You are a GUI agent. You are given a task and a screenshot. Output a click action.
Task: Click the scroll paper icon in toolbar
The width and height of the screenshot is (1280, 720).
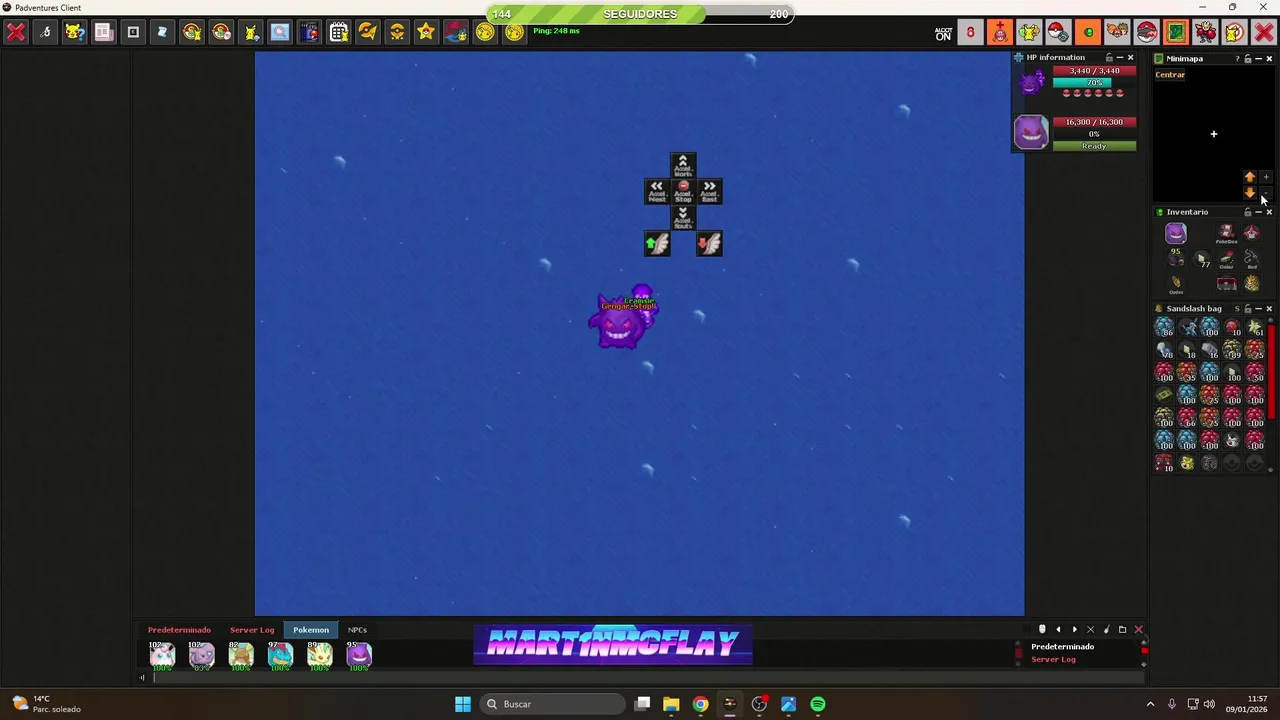(162, 32)
